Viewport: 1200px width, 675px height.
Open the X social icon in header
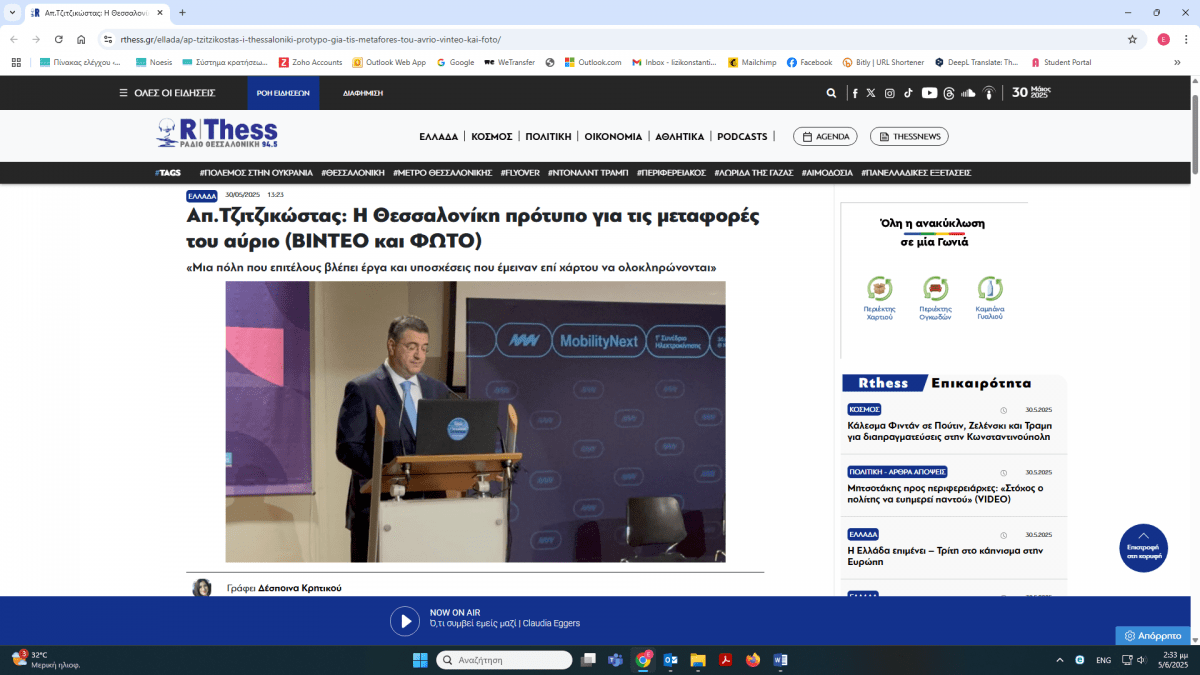tap(871, 93)
